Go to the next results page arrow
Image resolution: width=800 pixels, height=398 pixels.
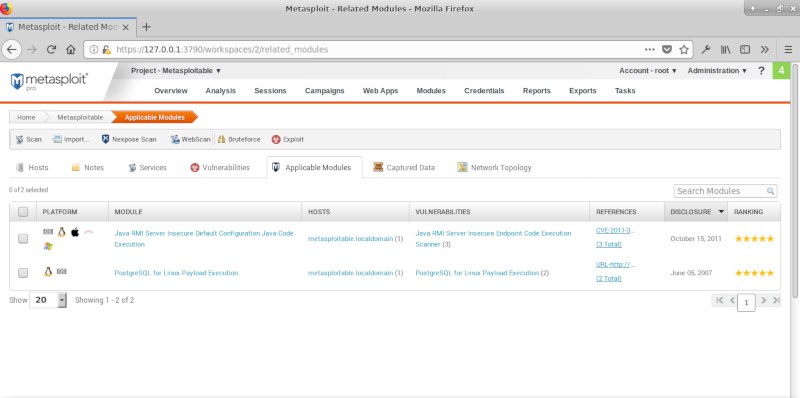click(764, 300)
